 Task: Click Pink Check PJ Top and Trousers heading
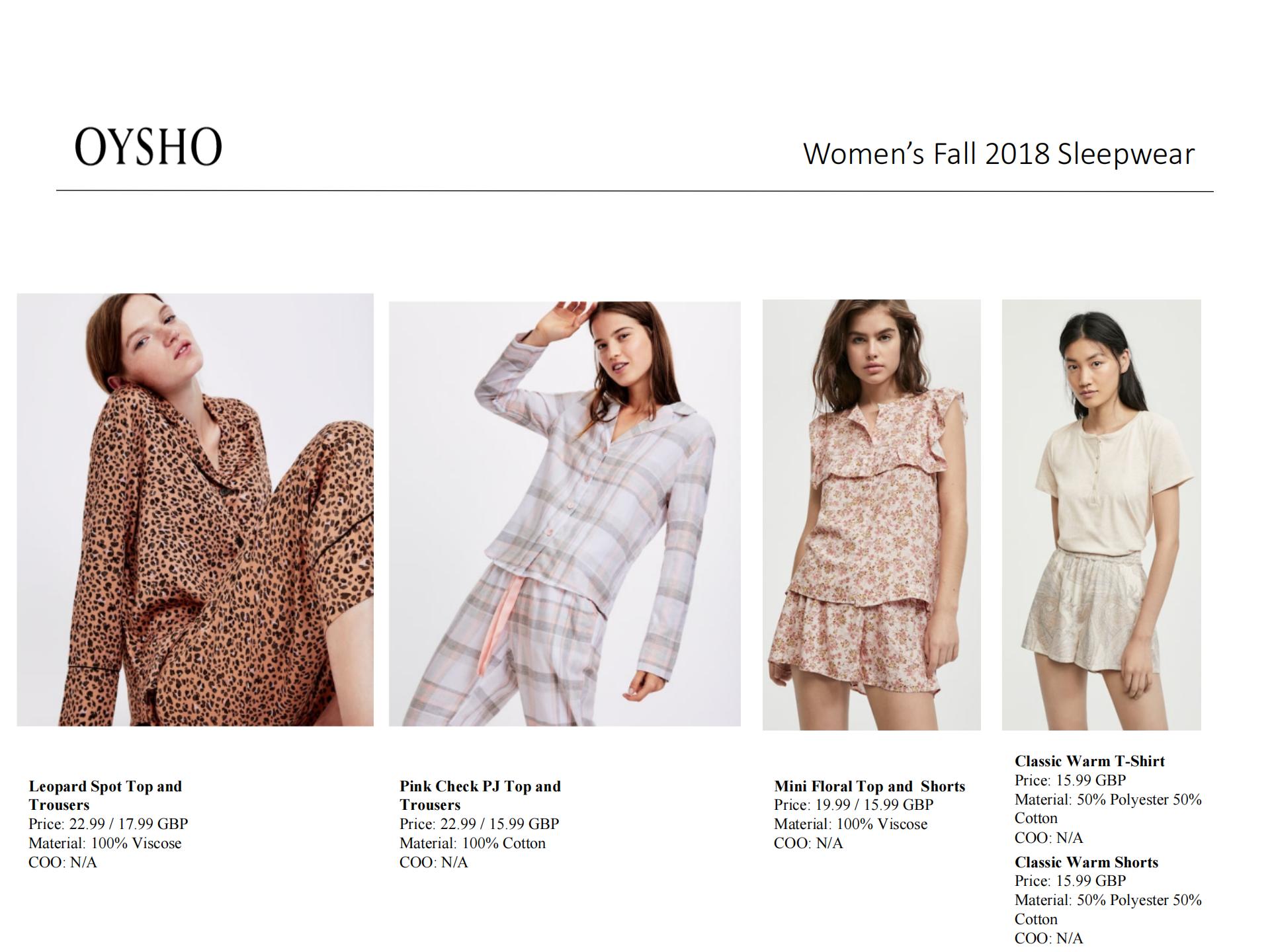(x=480, y=795)
